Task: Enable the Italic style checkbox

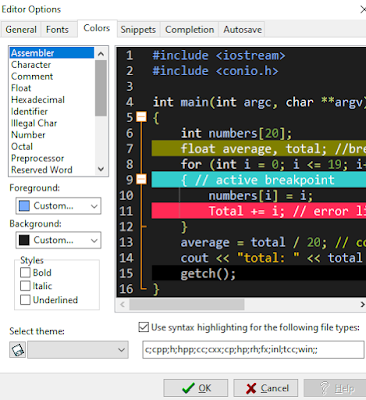Action: click(x=25, y=286)
